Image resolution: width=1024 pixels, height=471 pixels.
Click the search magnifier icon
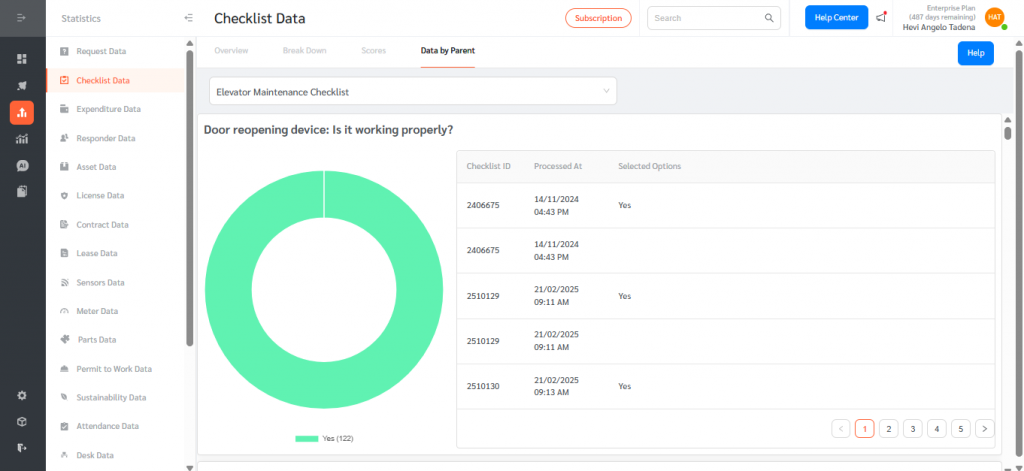coord(769,18)
